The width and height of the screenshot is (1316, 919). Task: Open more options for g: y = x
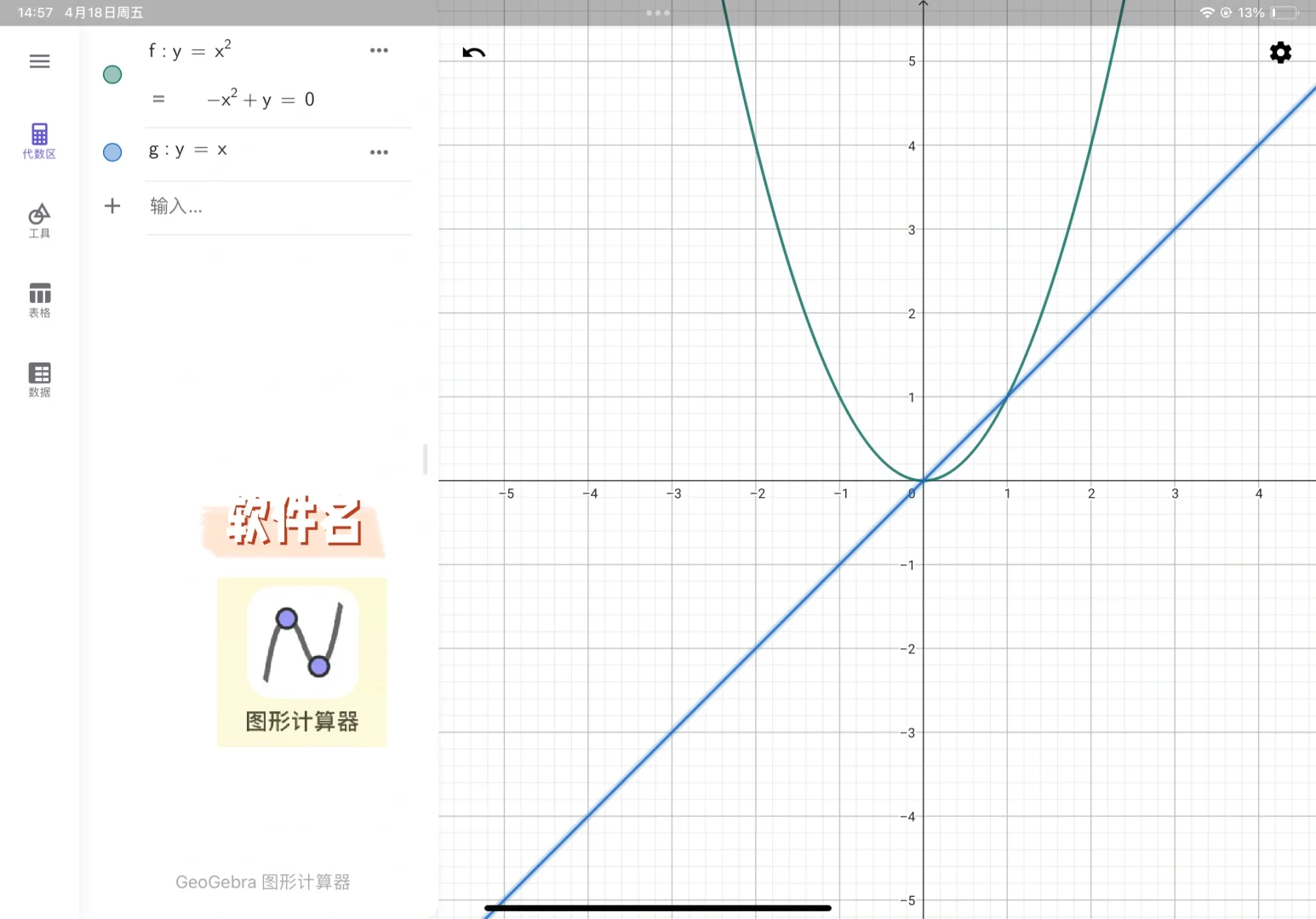pos(379,152)
